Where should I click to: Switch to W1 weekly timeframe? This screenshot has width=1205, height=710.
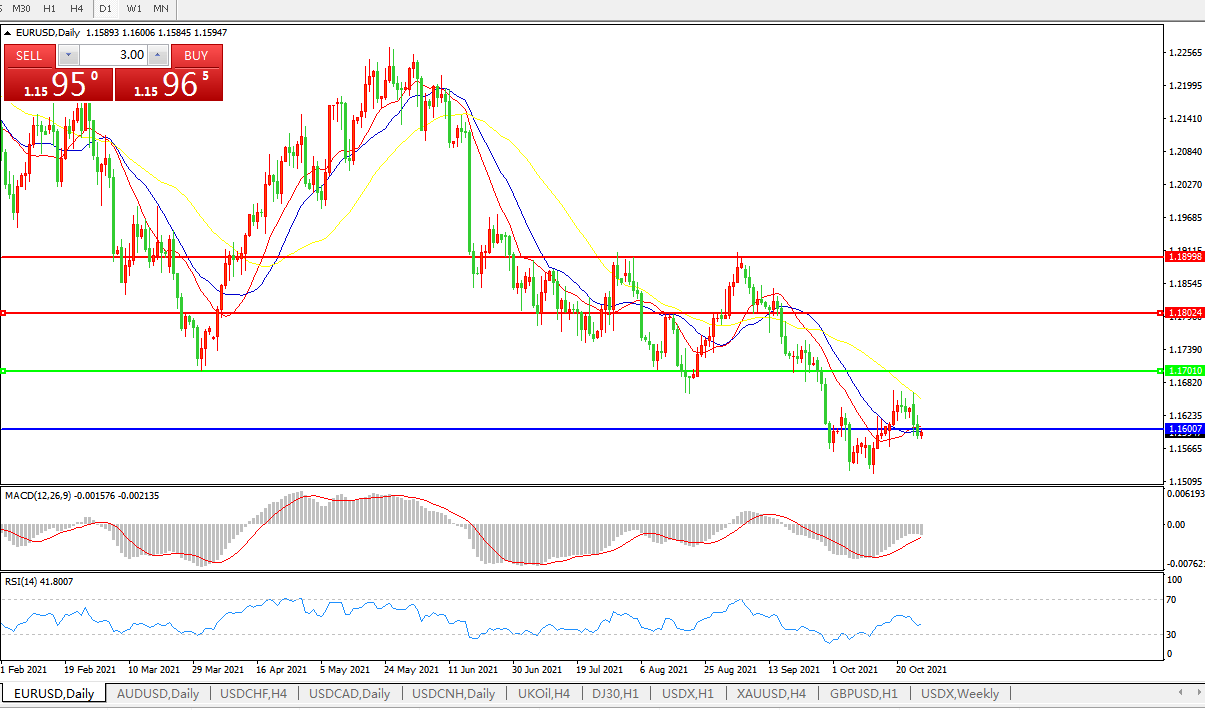pos(134,8)
